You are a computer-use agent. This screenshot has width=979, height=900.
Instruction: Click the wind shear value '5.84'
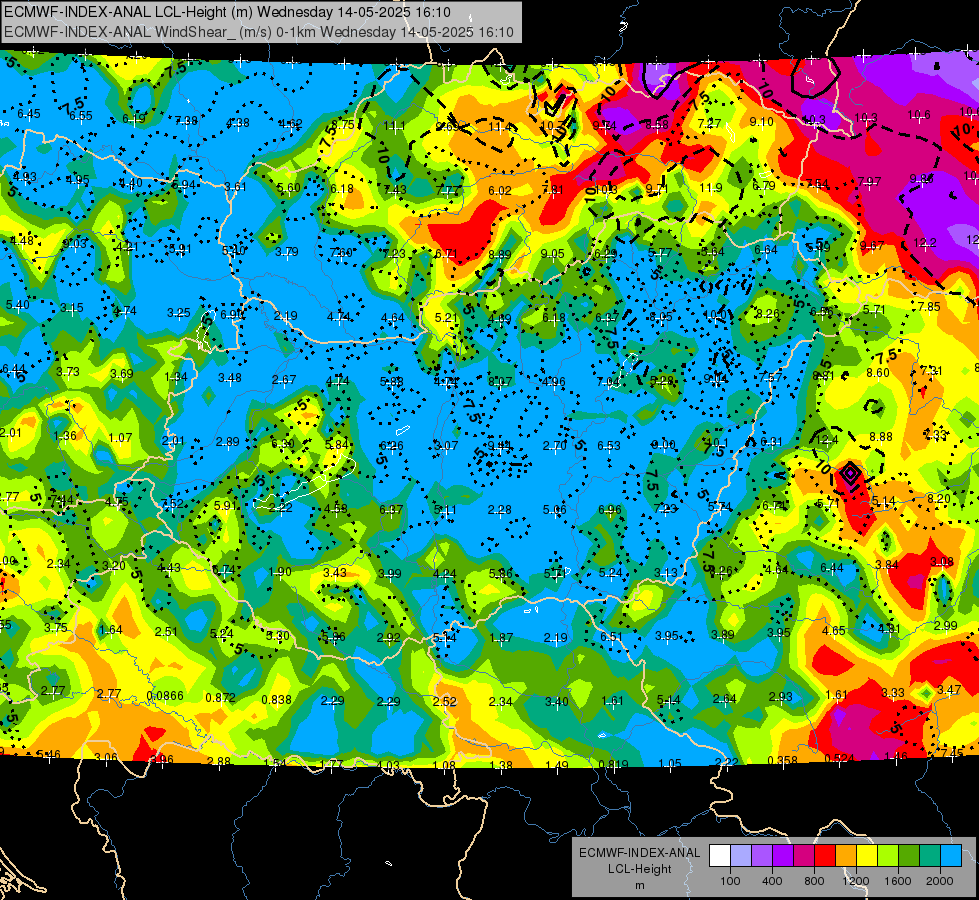337,444
